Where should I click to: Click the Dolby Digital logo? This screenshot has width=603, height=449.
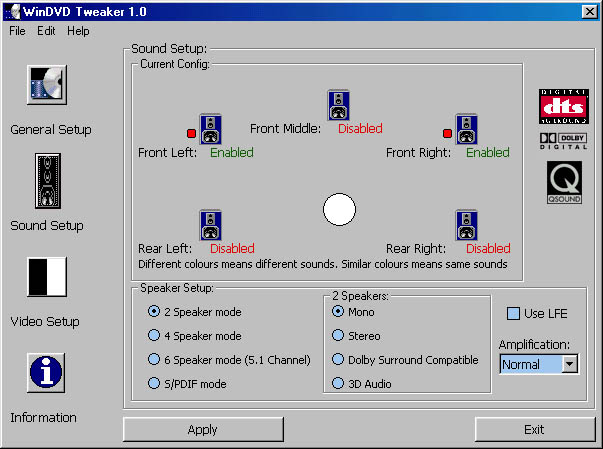click(563, 141)
